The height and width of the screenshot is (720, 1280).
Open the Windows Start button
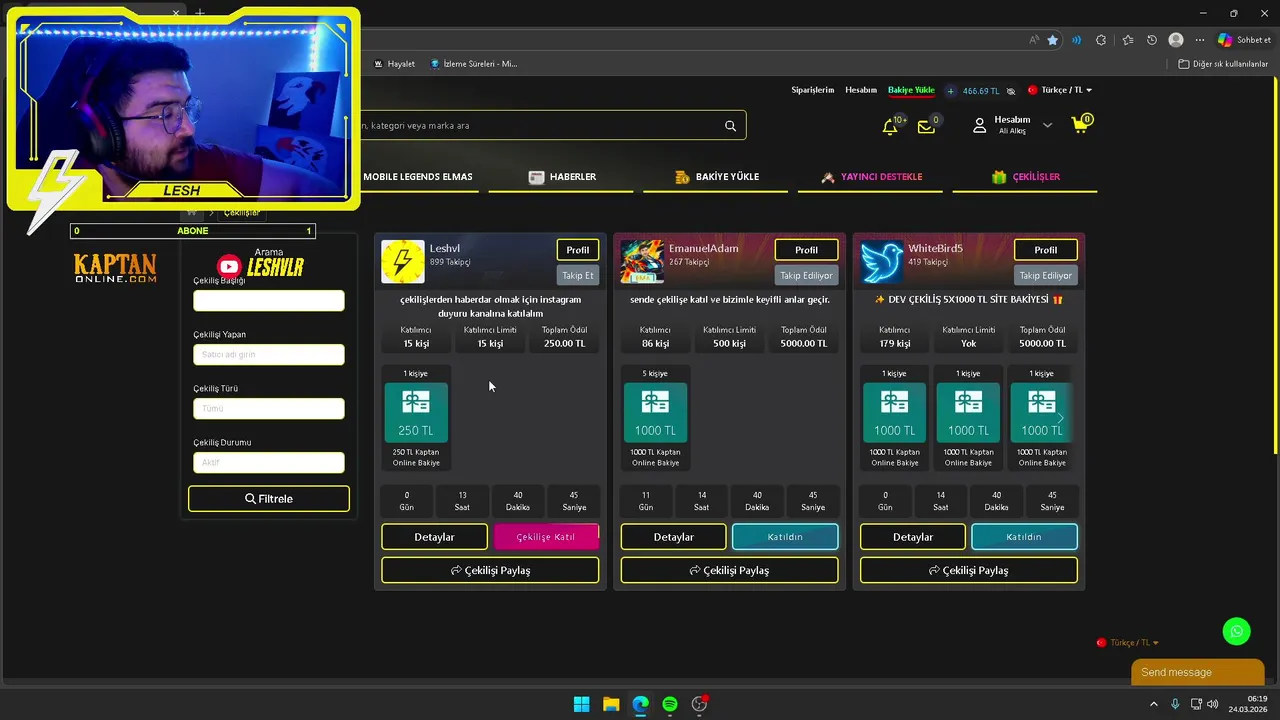tap(581, 704)
